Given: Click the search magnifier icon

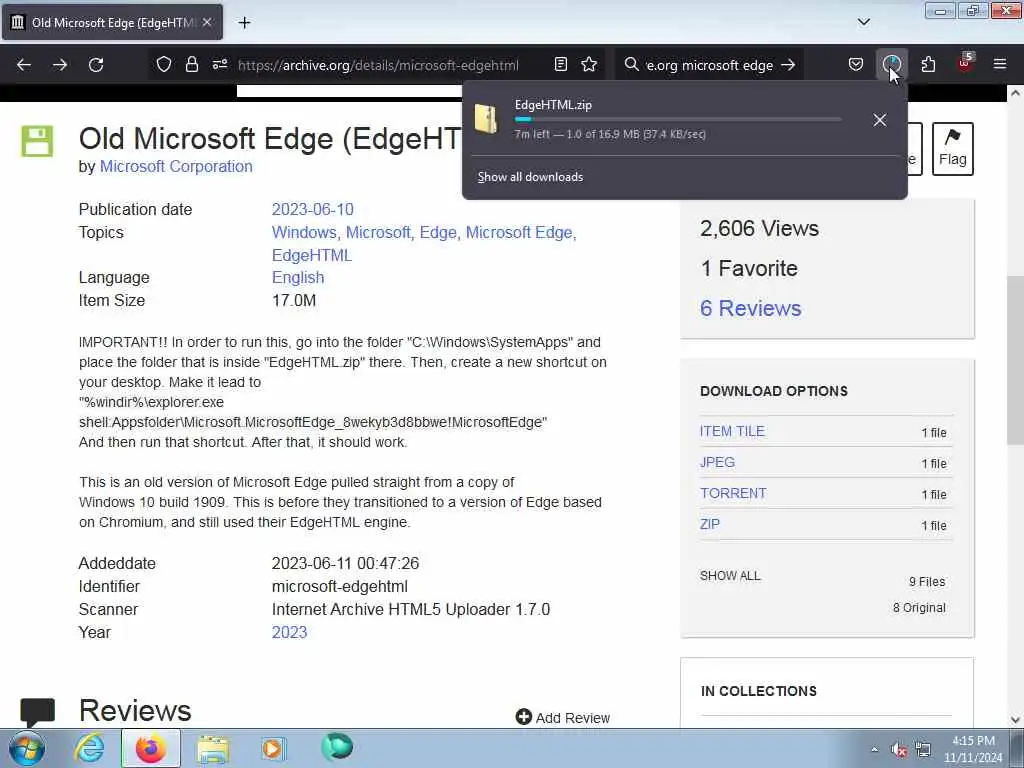Looking at the screenshot, I should [631, 65].
